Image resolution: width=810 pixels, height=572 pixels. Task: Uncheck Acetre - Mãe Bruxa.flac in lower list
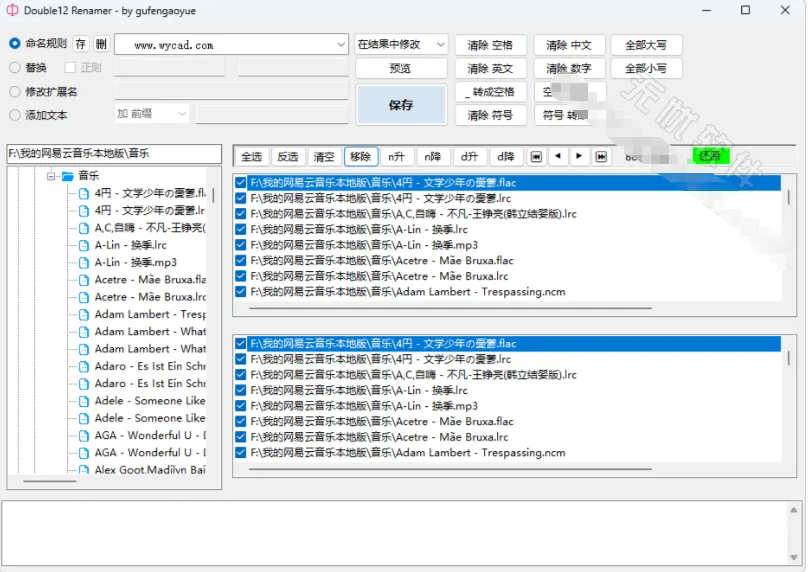[240, 421]
